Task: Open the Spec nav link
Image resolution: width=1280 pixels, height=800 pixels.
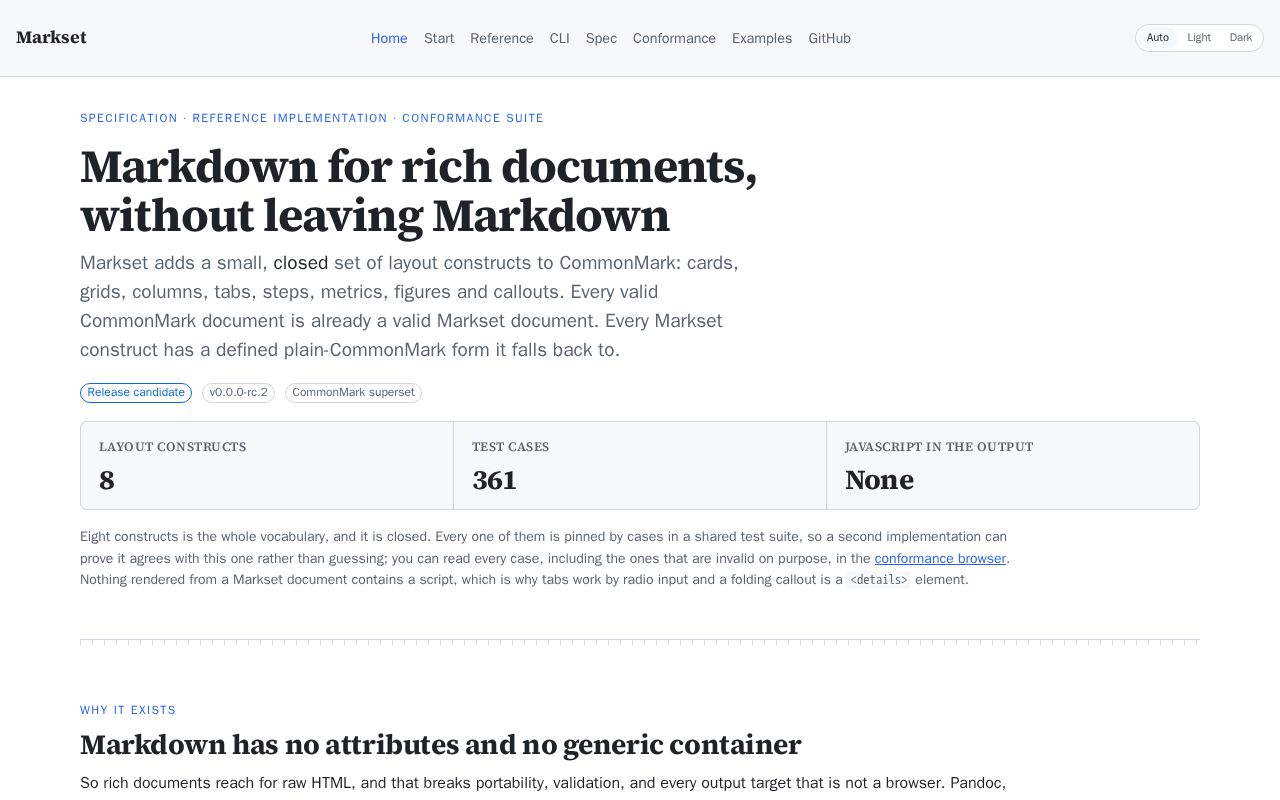Action: 601,38
